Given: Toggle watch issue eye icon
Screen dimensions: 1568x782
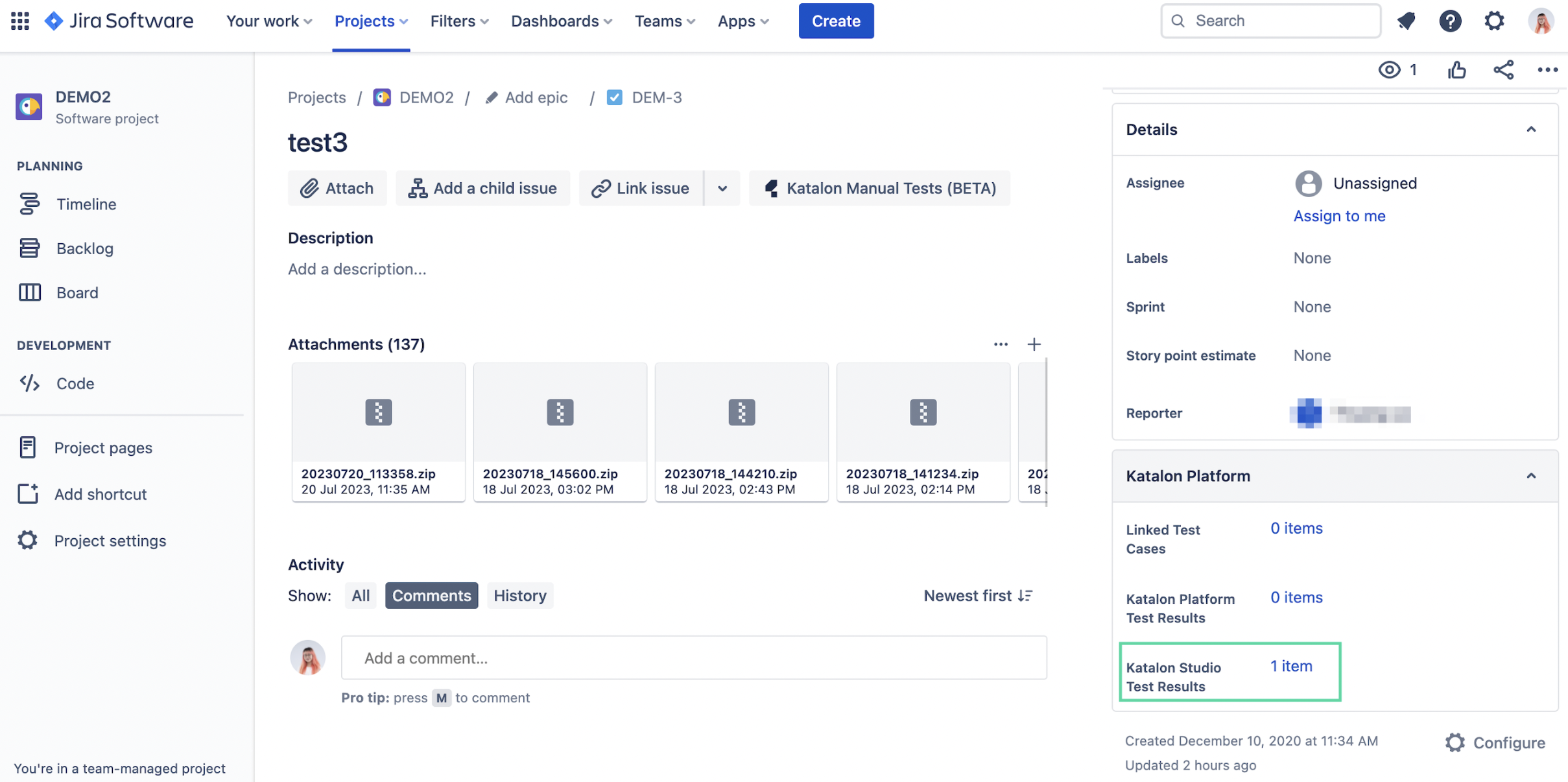Looking at the screenshot, I should pyautogui.click(x=1389, y=70).
